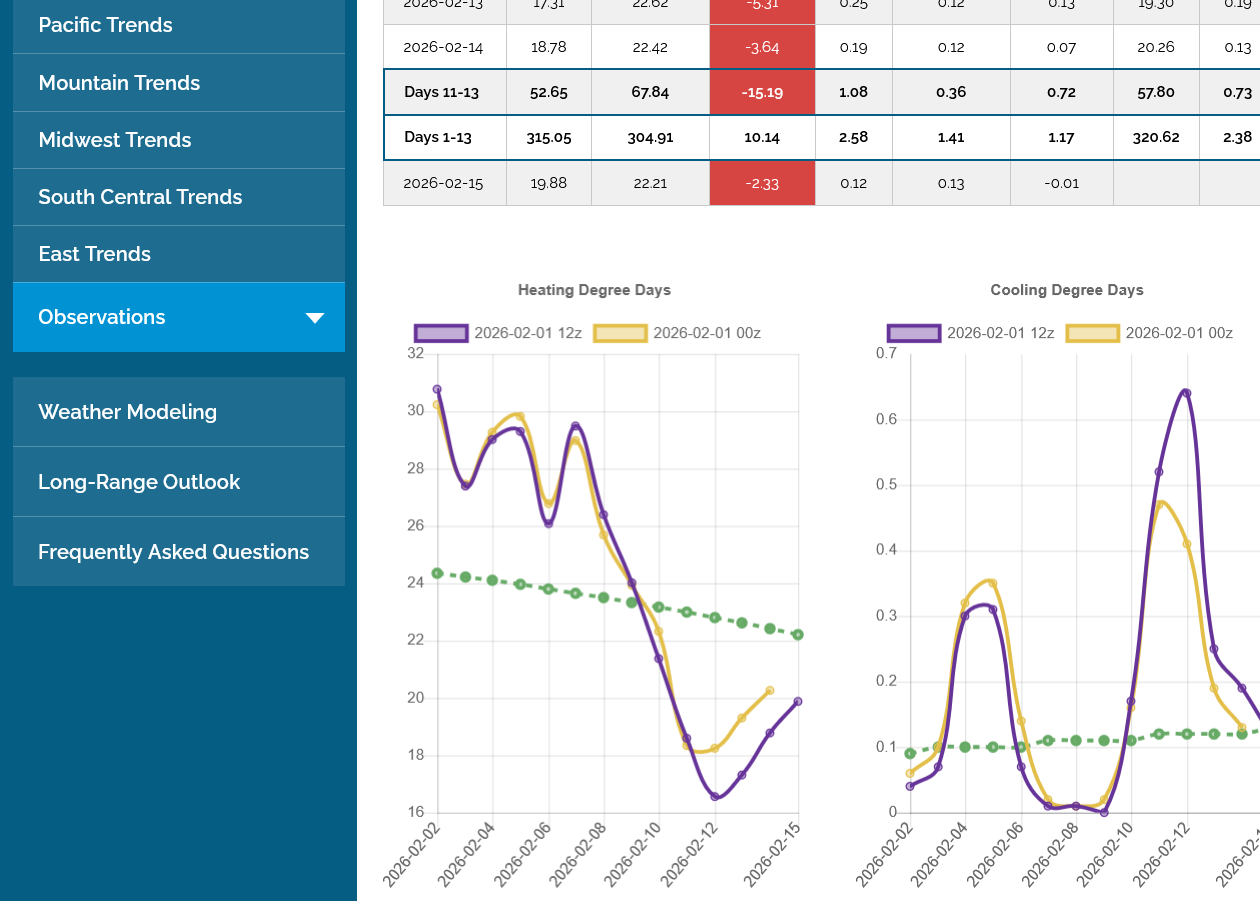
Task: Select Midwest Trends in the sidebar
Action: click(114, 140)
